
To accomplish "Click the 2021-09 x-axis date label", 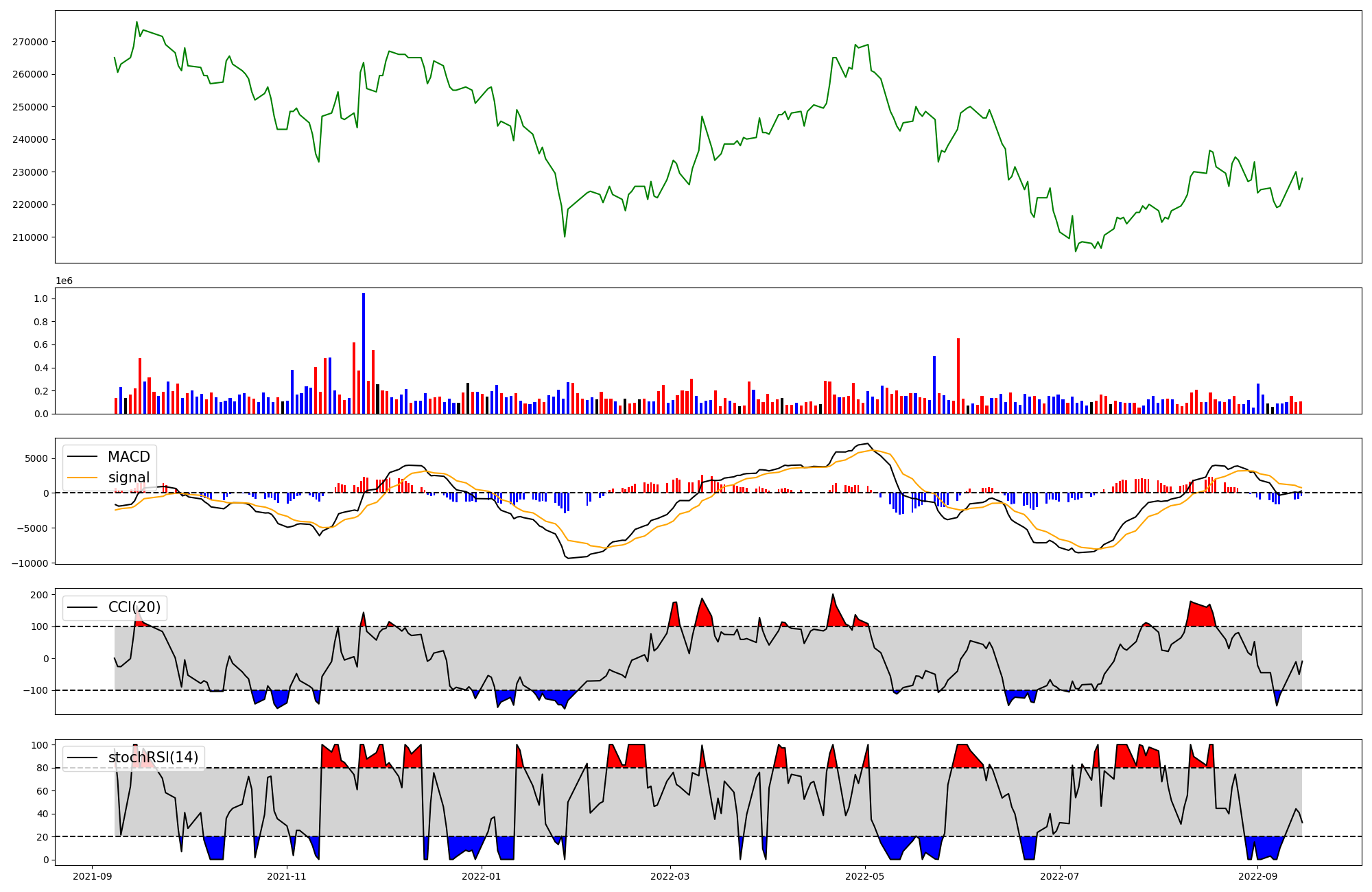I will click(92, 876).
